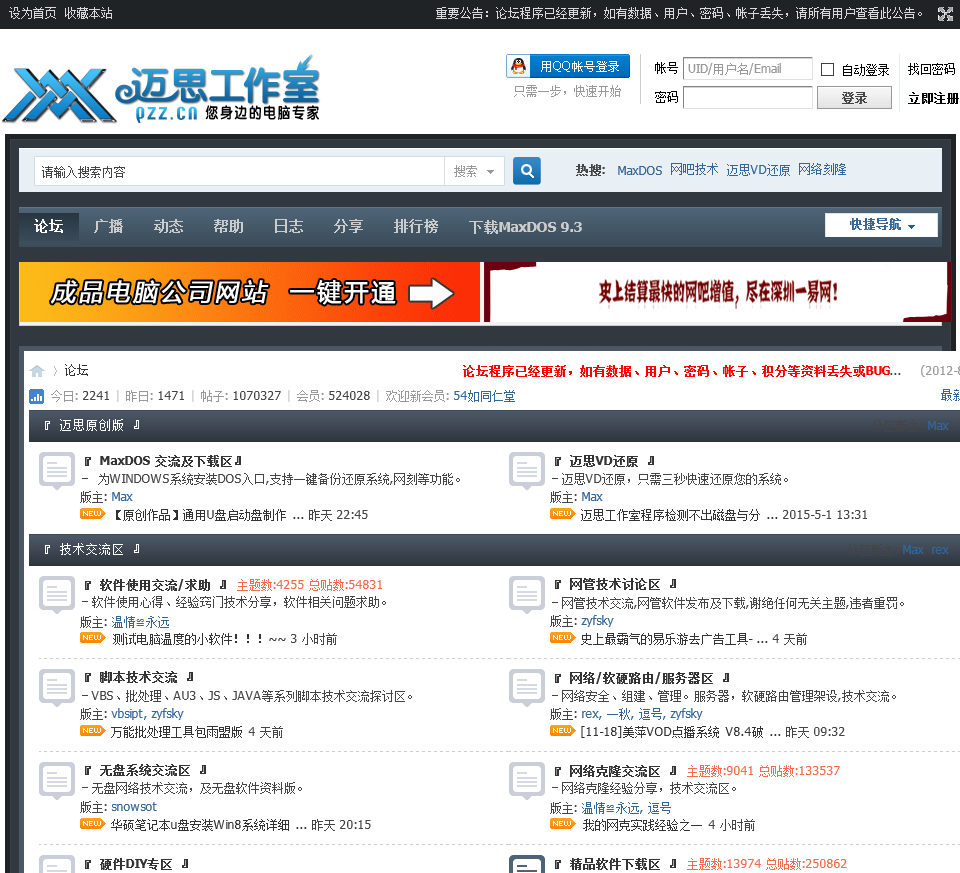Click NEW badge beside 测试电脑温度的小软件 post
The image size is (960, 873).
click(x=92, y=638)
